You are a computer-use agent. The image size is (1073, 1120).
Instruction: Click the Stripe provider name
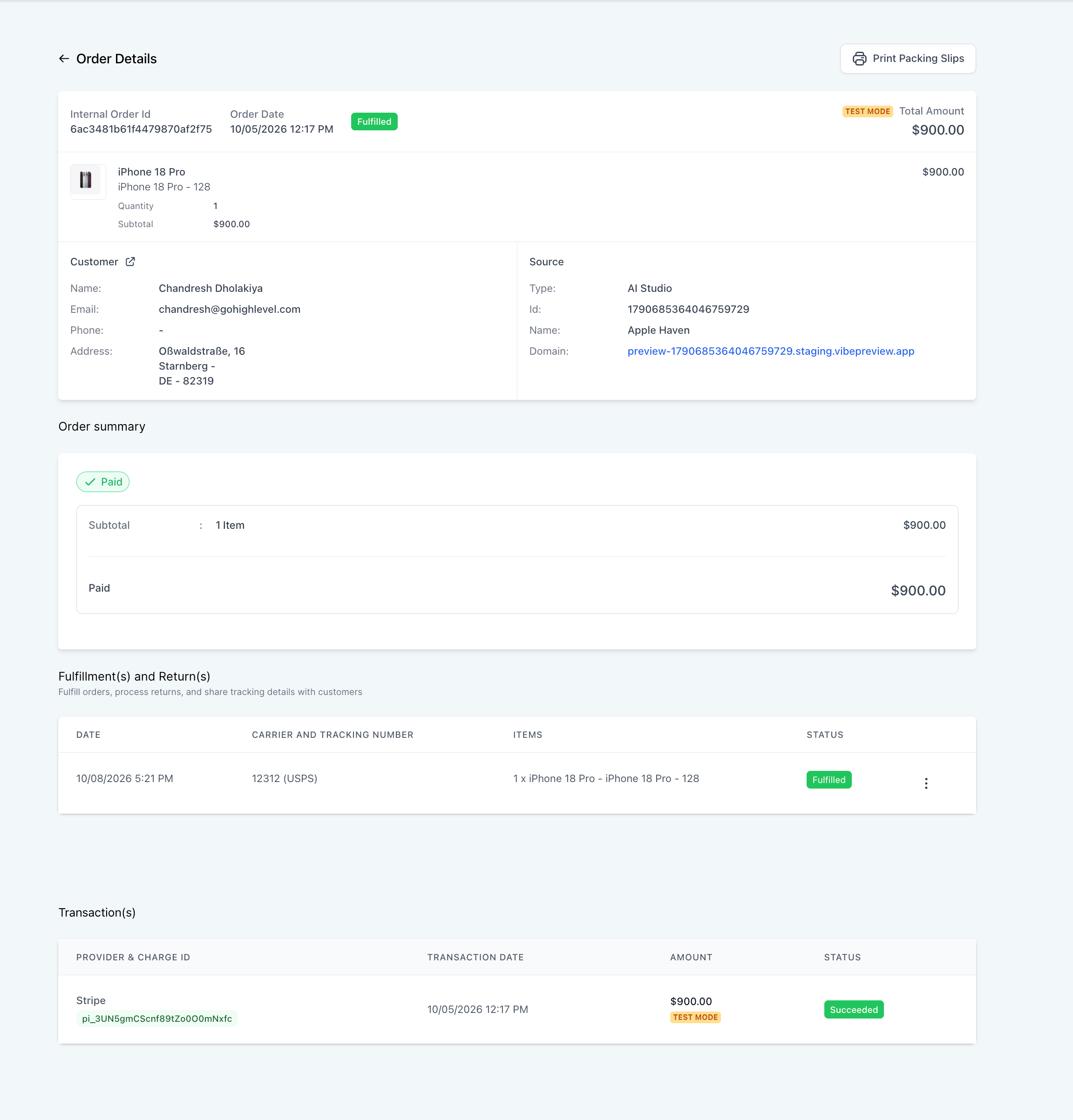click(91, 1000)
